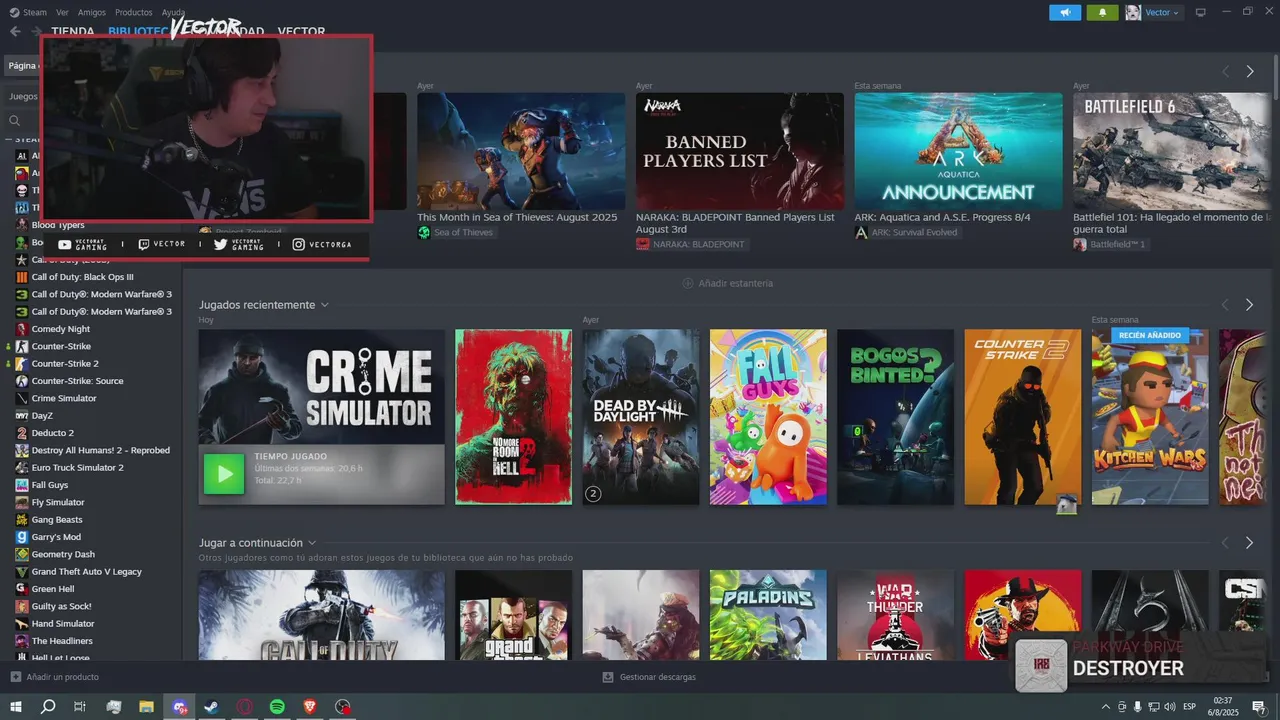Click the Añadir estantería plus icon
This screenshot has height=720, width=1280.
[688, 283]
